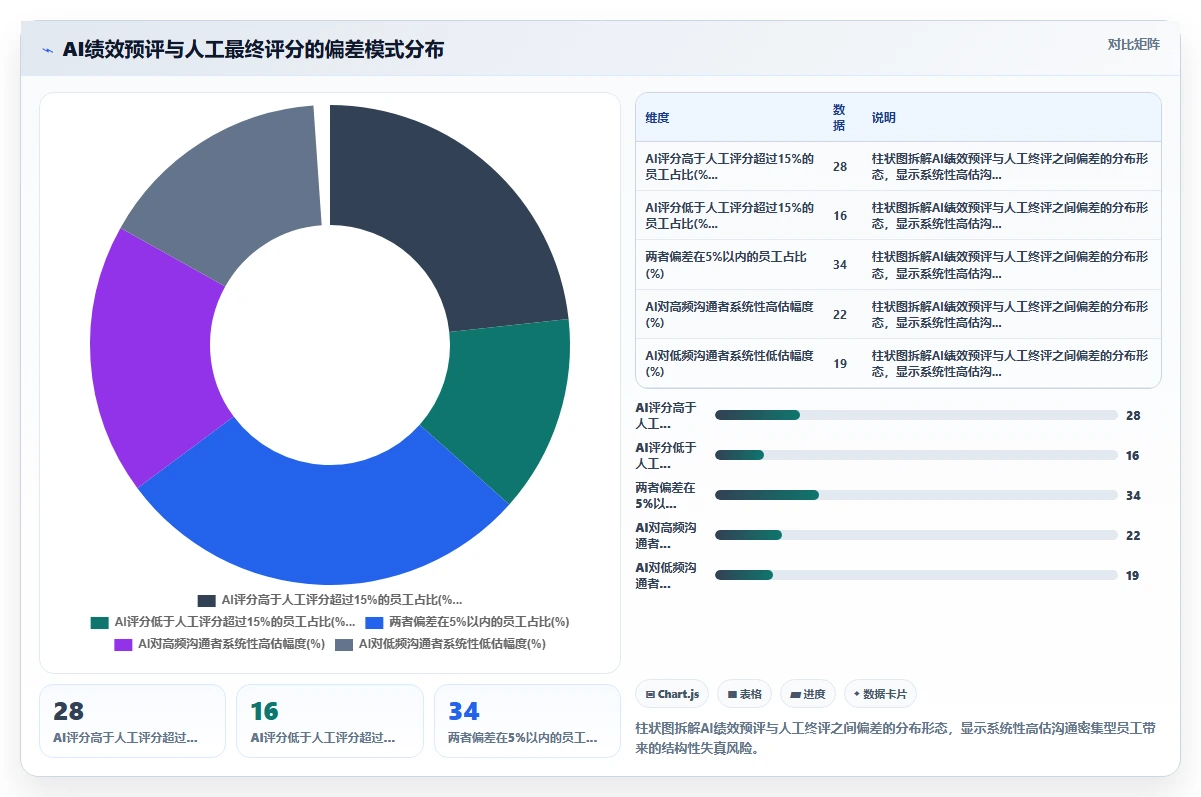Image resolution: width=1201 pixels, height=797 pixels.
Task: Click the 对比矩阵 label
Action: 1134,44
